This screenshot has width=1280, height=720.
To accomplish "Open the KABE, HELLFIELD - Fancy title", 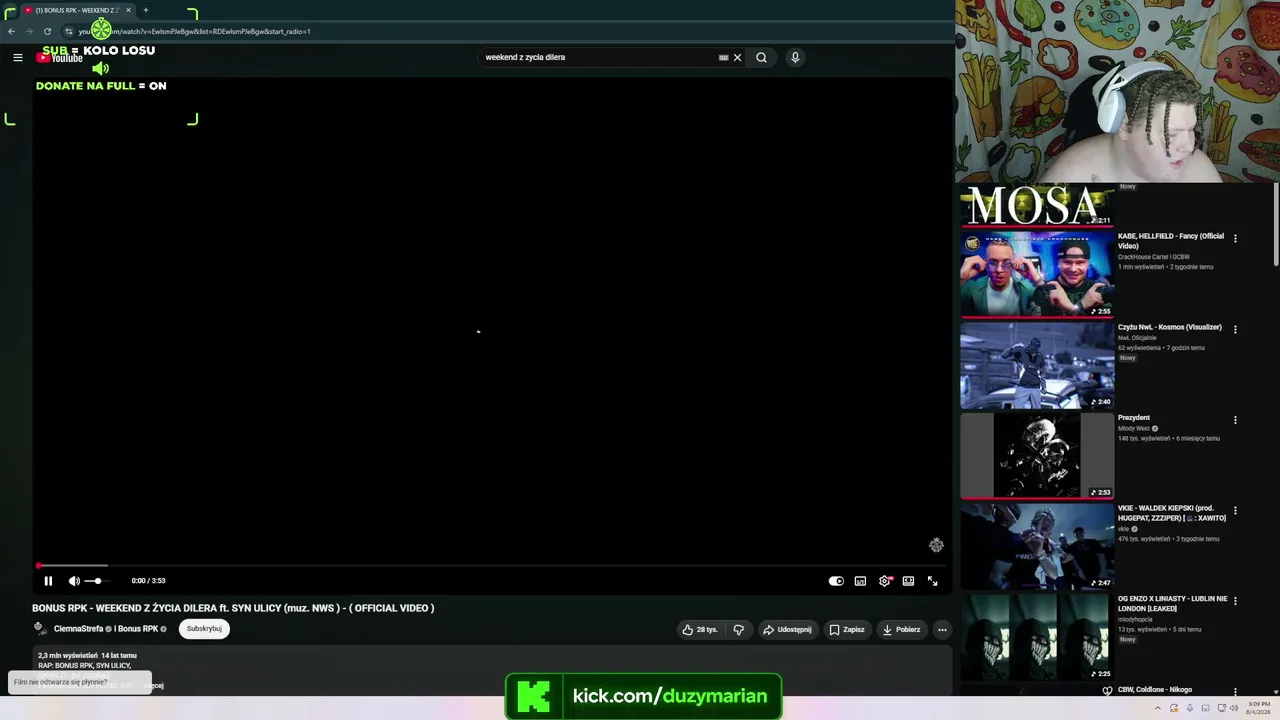I will tap(1171, 241).
